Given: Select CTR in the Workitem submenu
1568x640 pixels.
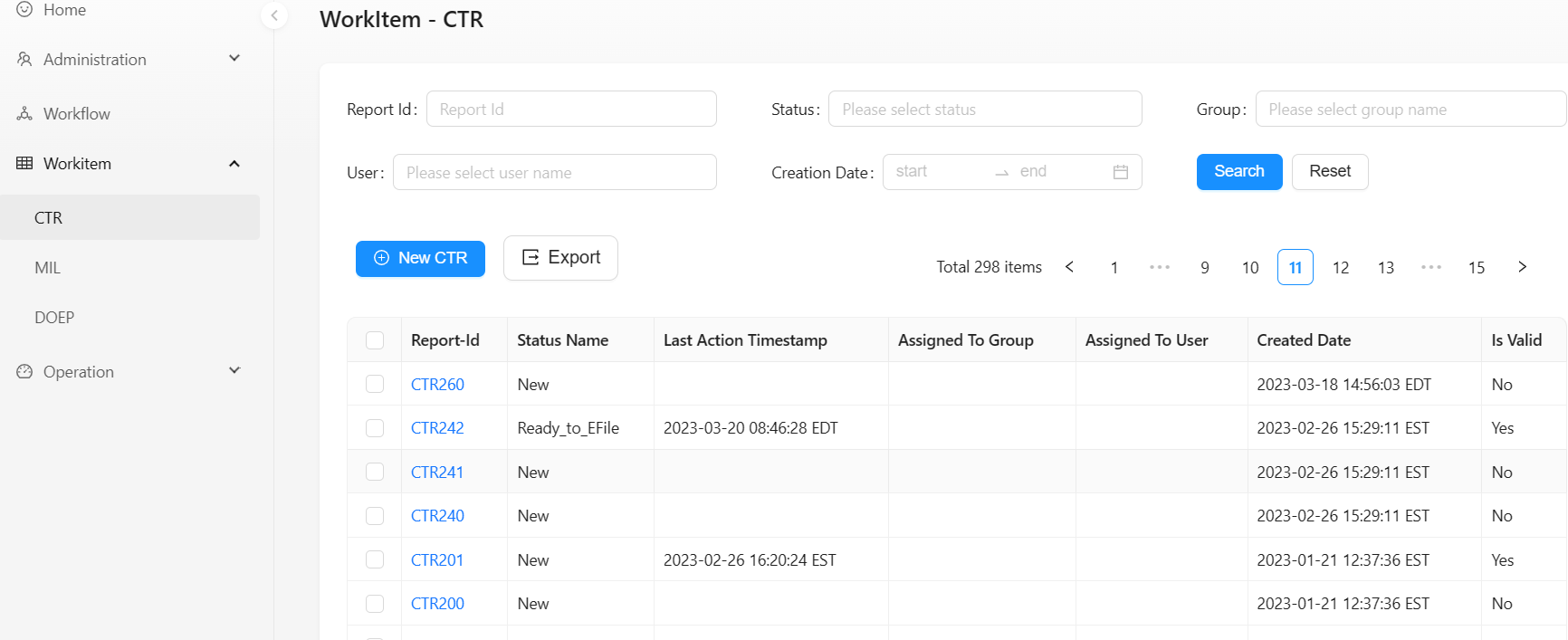Looking at the screenshot, I should pos(129,217).
